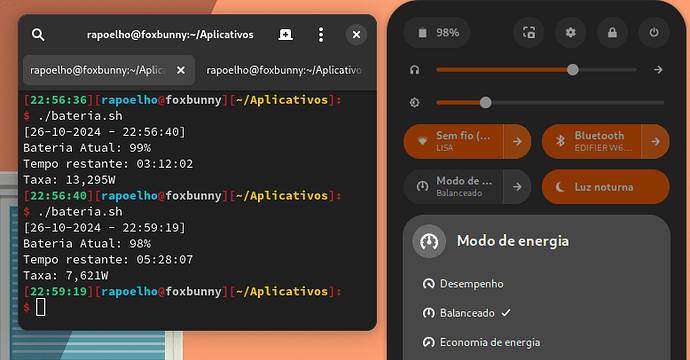Image resolution: width=690 pixels, height=360 pixels.
Task: Toggle the Sem fio Wi-Fi button
Action: [454, 141]
